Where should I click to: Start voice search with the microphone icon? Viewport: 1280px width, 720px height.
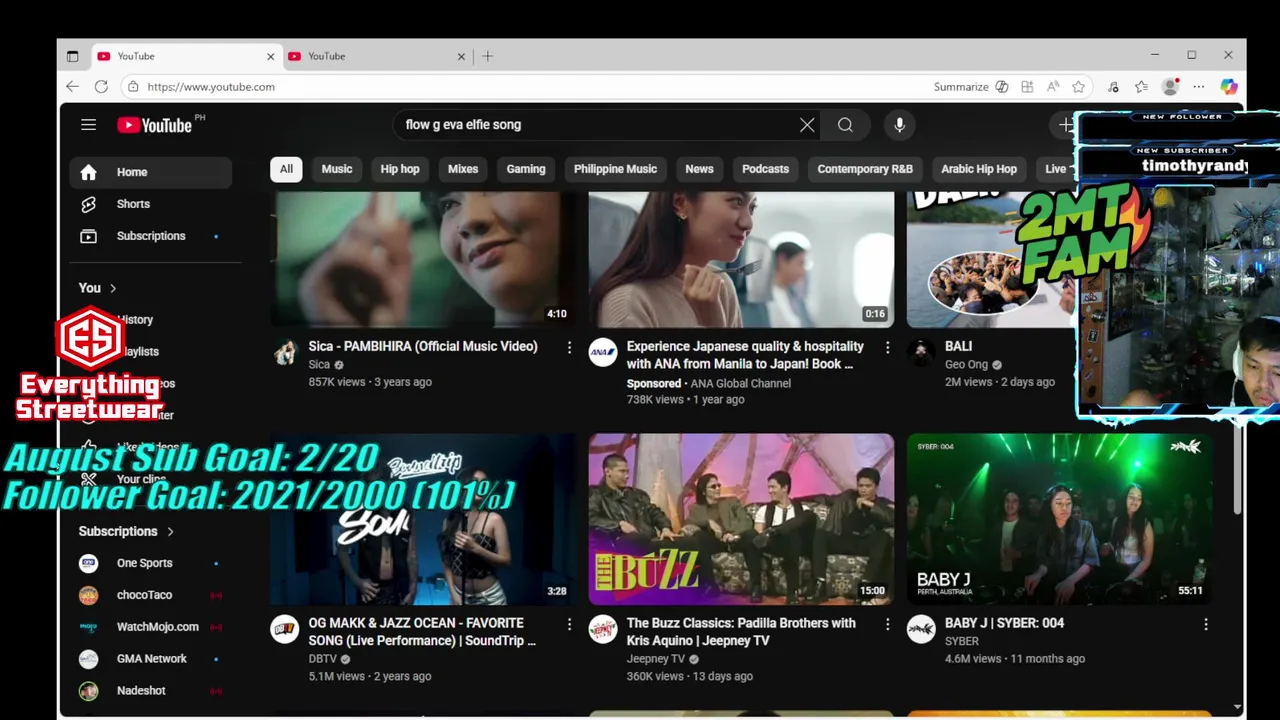pos(899,125)
